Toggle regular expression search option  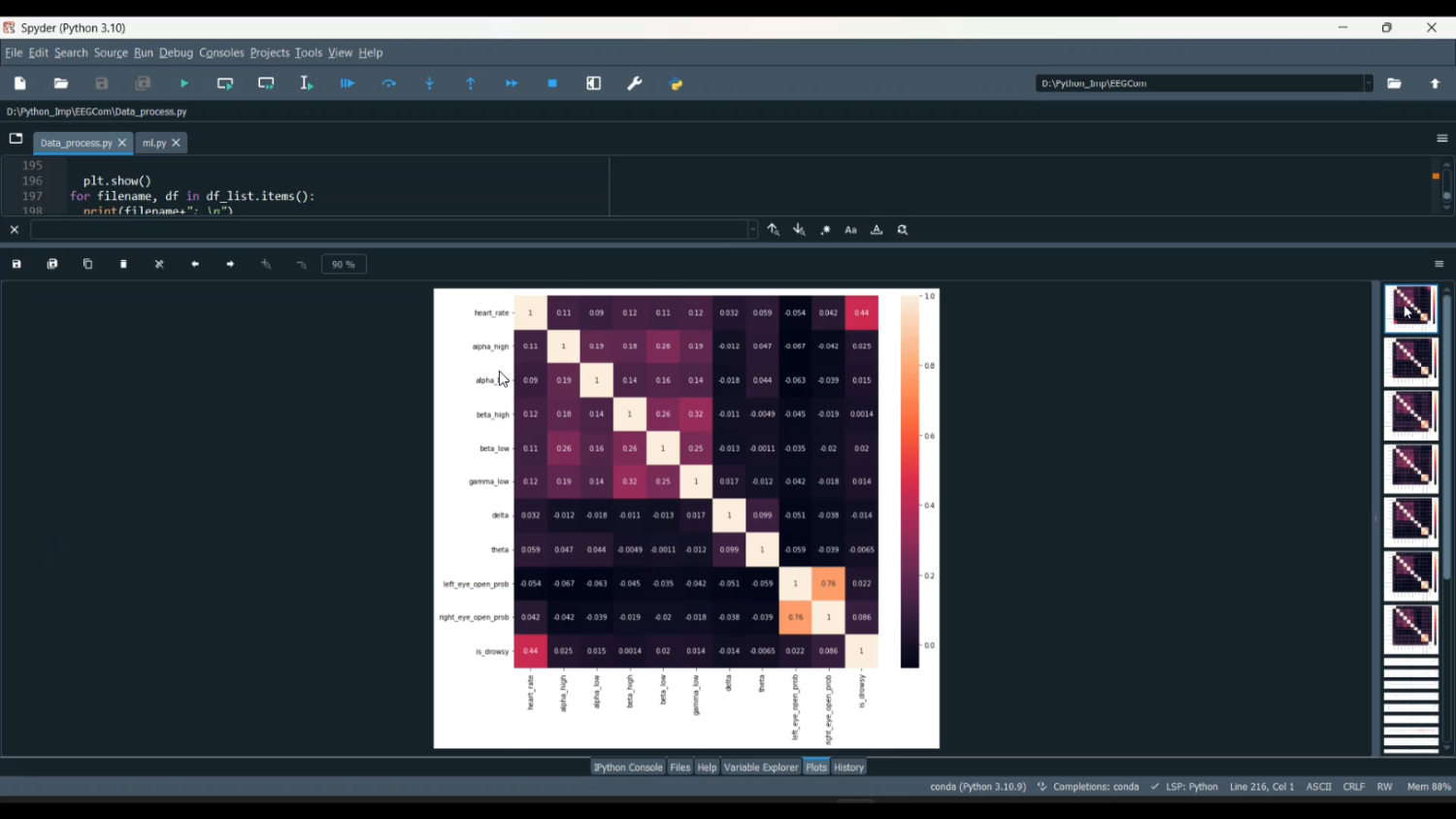(825, 230)
